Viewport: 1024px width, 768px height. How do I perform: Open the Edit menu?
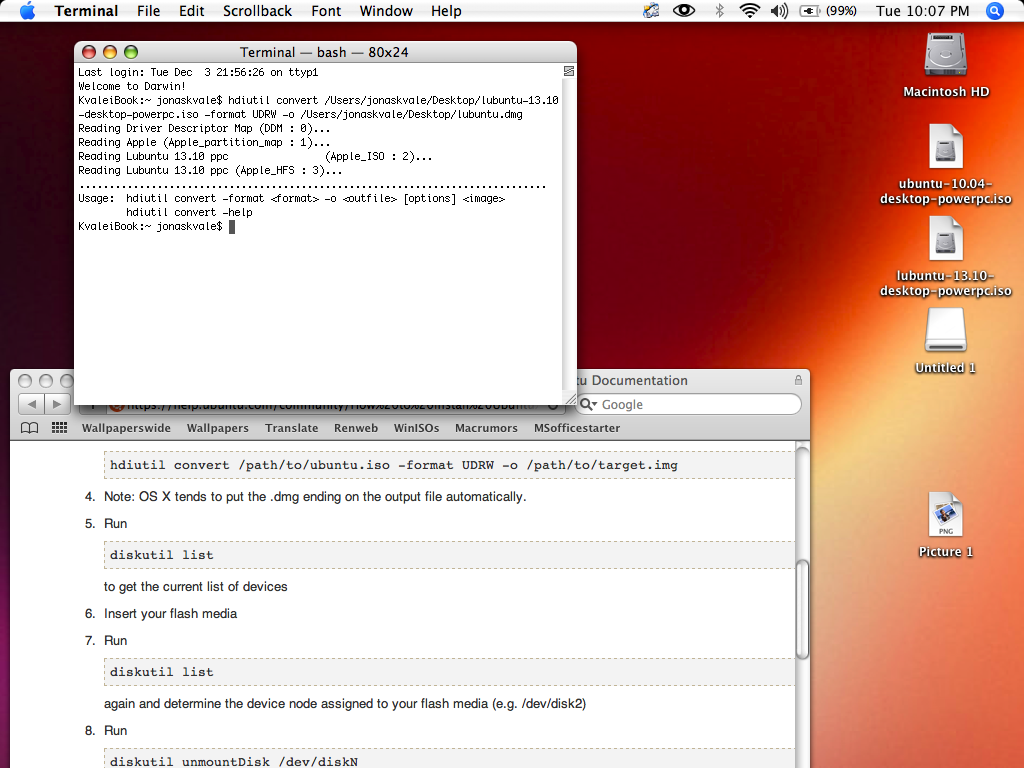click(x=191, y=11)
